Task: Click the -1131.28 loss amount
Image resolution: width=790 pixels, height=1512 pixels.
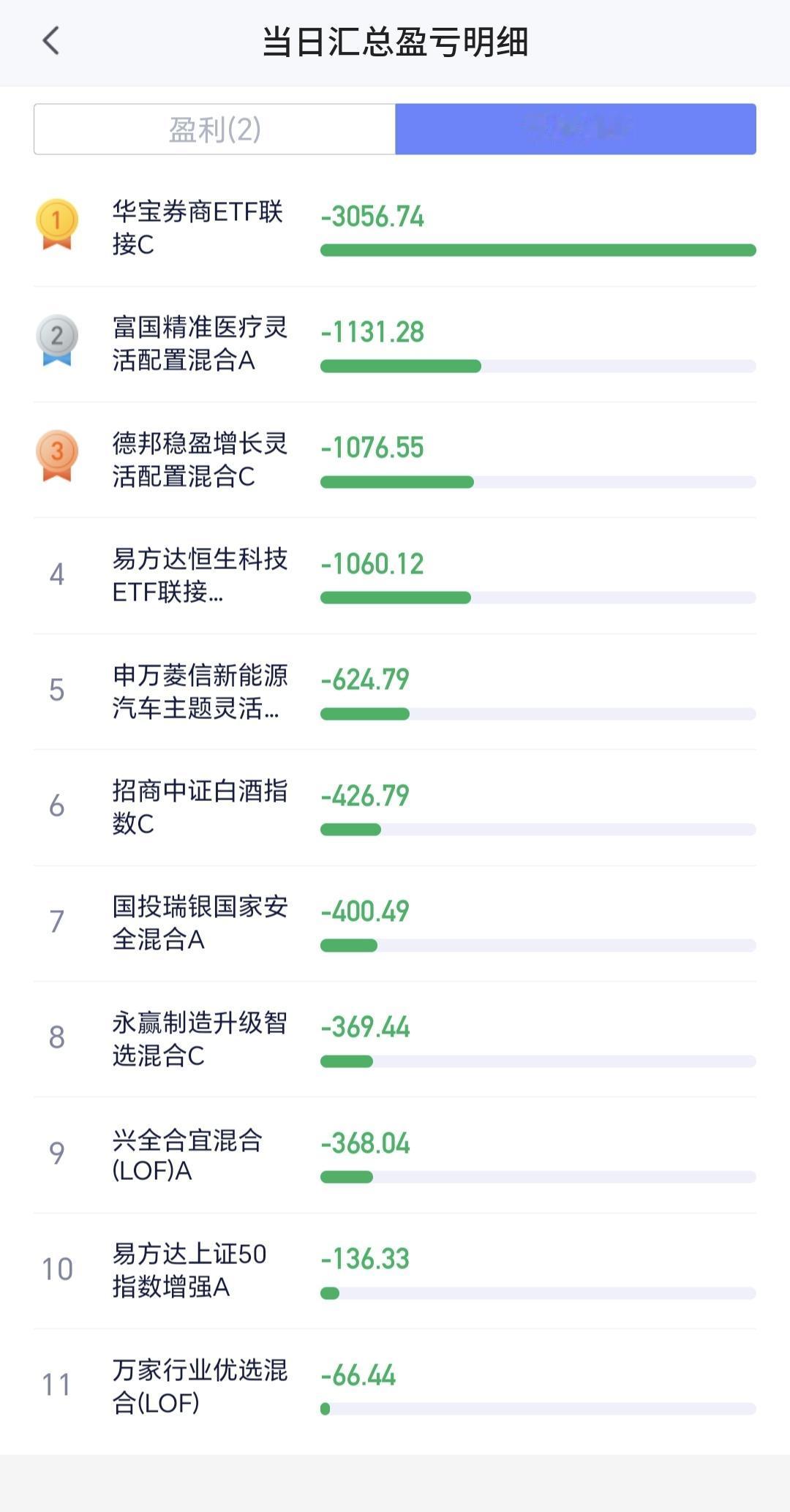Action: [x=372, y=332]
